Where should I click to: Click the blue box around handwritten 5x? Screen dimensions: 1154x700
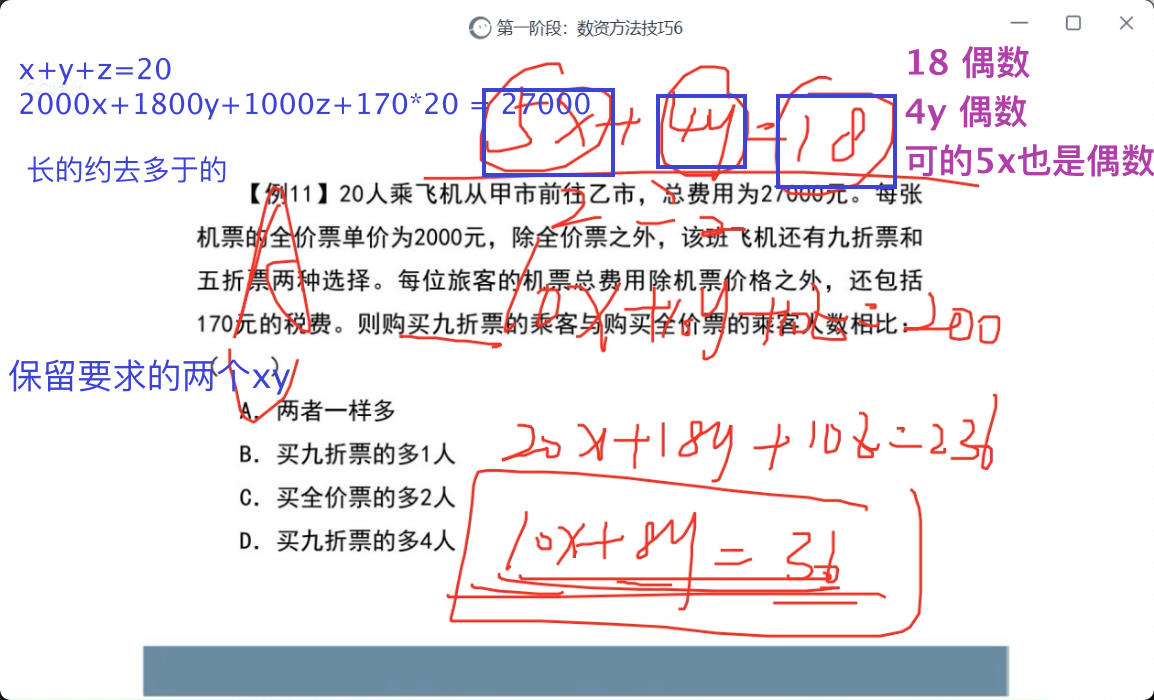tap(548, 131)
